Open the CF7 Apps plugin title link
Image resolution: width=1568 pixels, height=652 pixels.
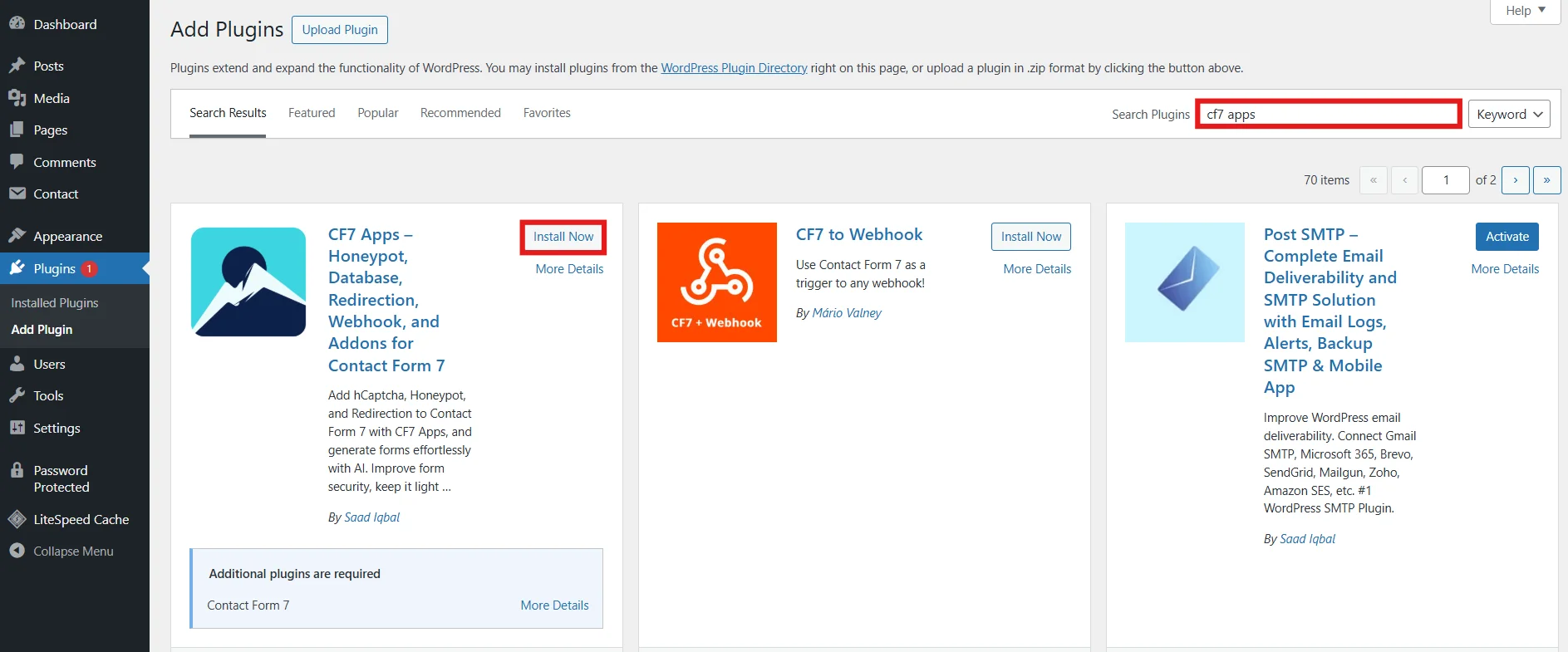coord(386,300)
